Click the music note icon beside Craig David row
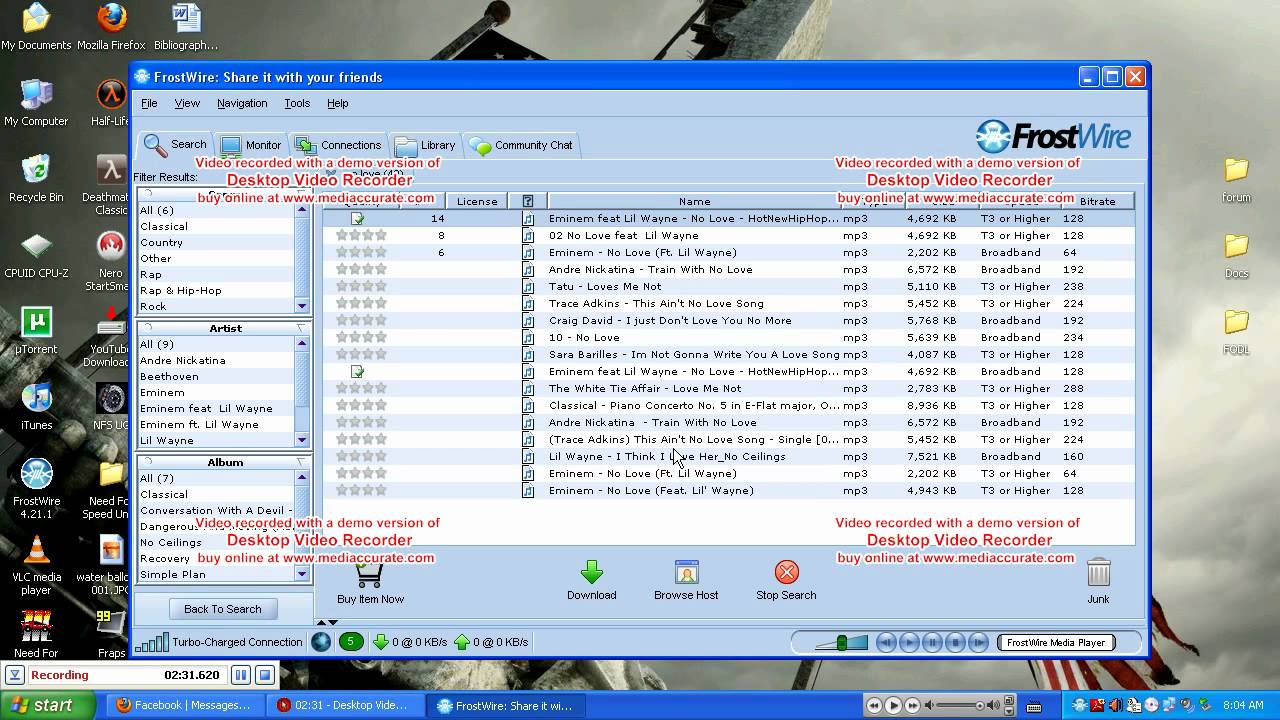 [x=528, y=320]
